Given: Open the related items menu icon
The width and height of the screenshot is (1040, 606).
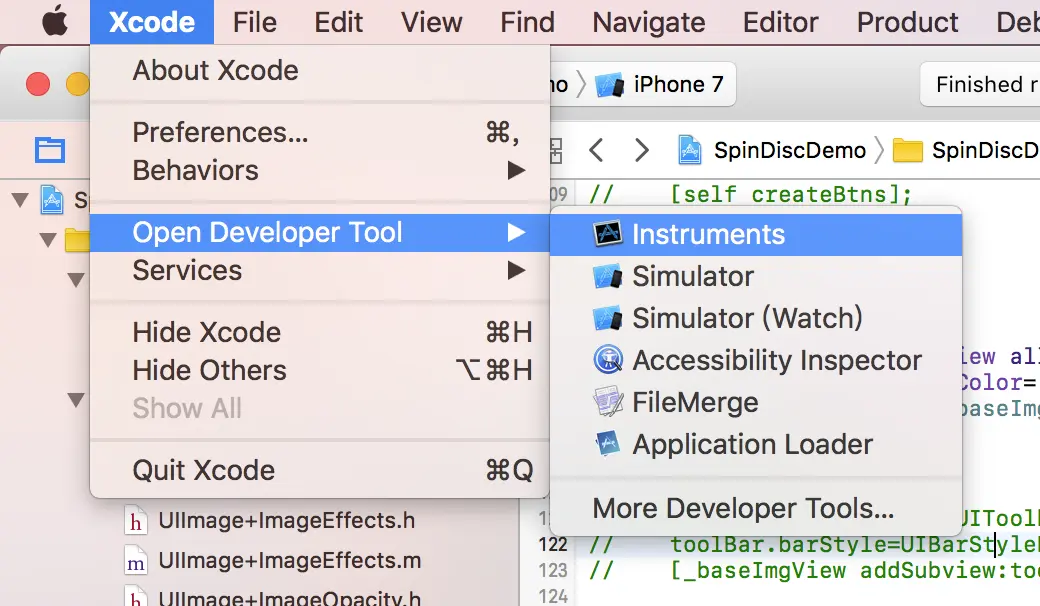Looking at the screenshot, I should click(x=556, y=151).
